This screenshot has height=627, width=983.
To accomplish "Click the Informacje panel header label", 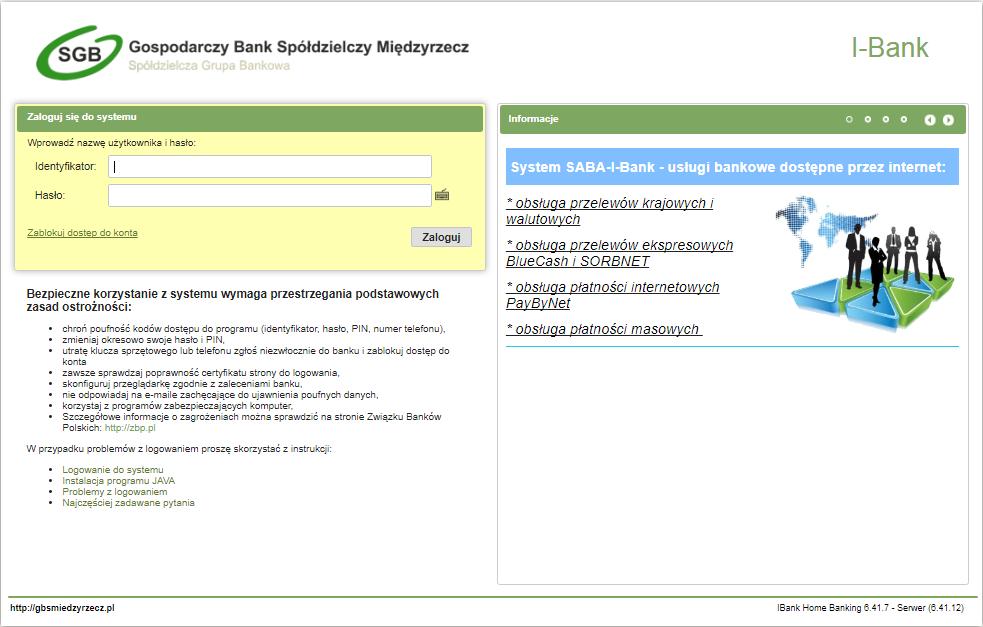I will click(533, 119).
